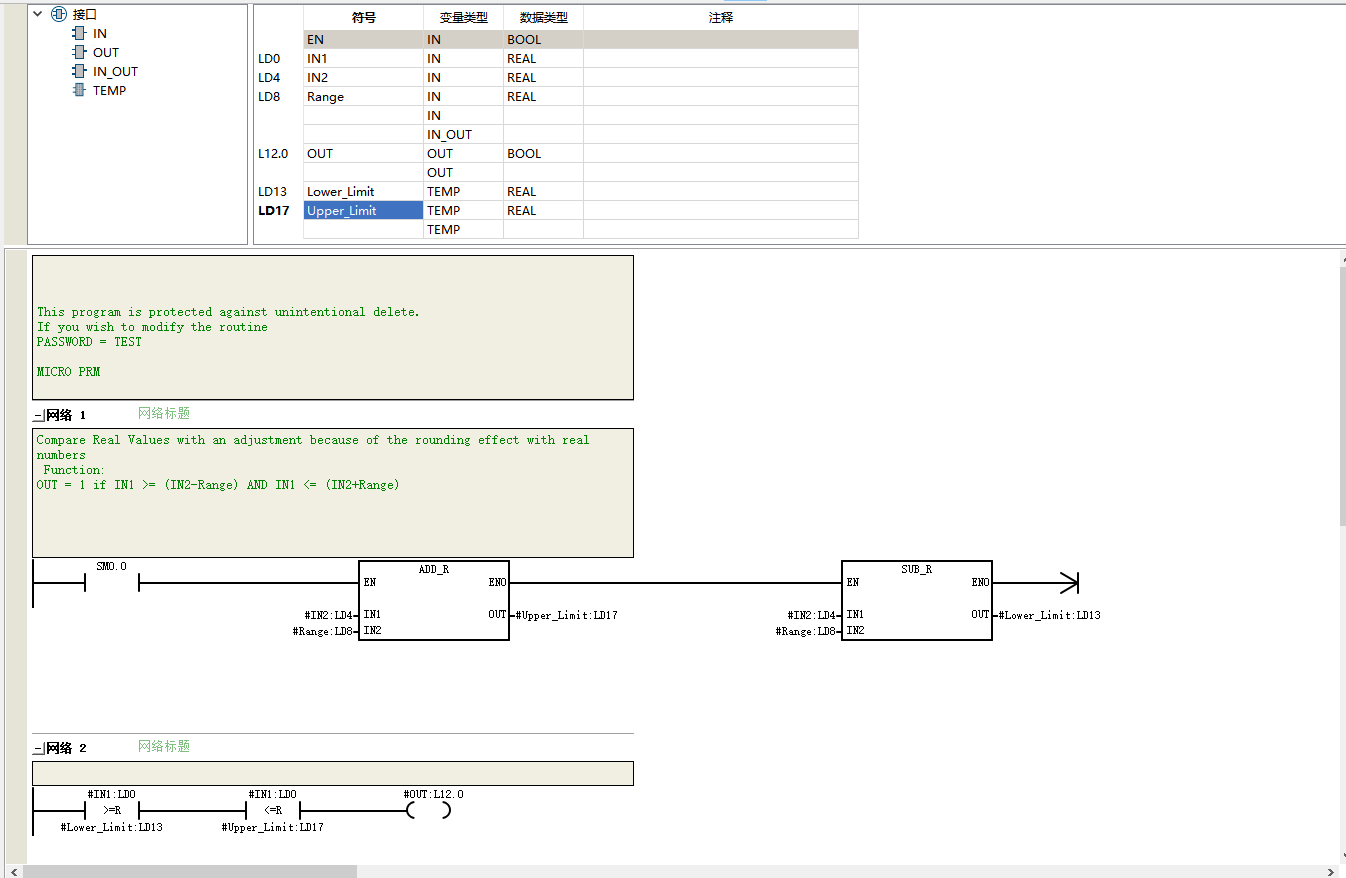Select the SUB_R instruction box

tap(917, 600)
